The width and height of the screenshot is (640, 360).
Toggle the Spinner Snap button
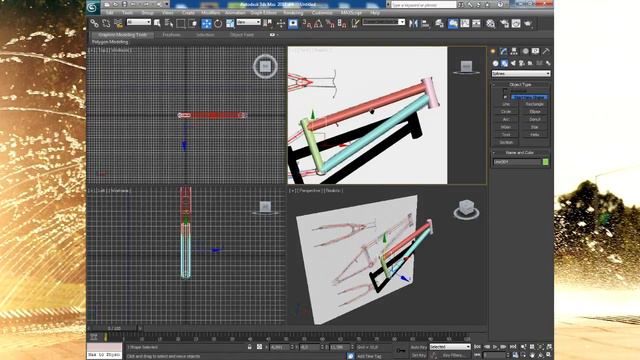tap(342, 23)
